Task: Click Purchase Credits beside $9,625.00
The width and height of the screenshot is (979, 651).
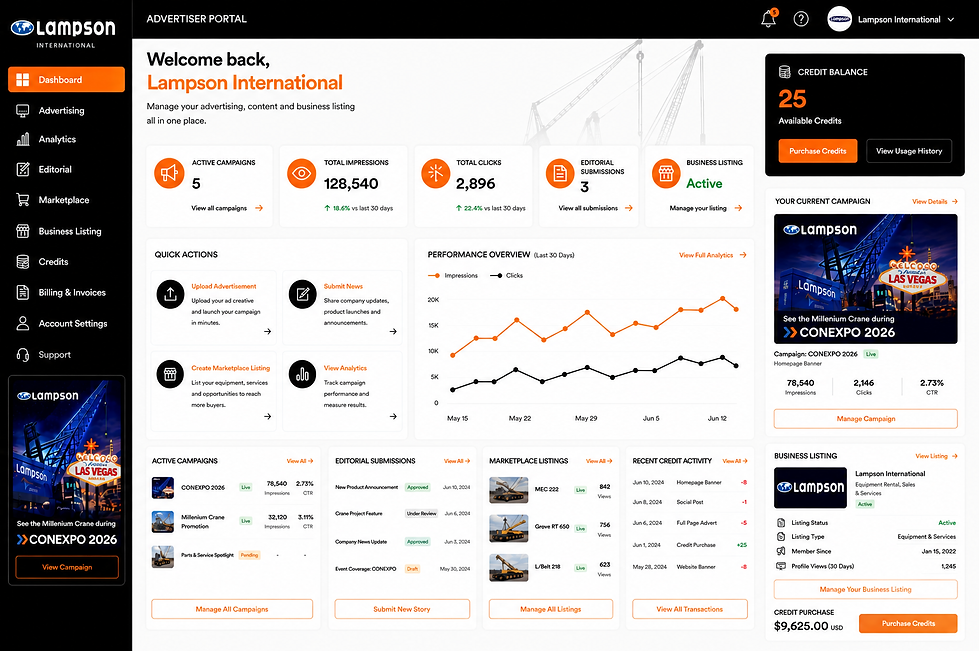Action: point(908,624)
